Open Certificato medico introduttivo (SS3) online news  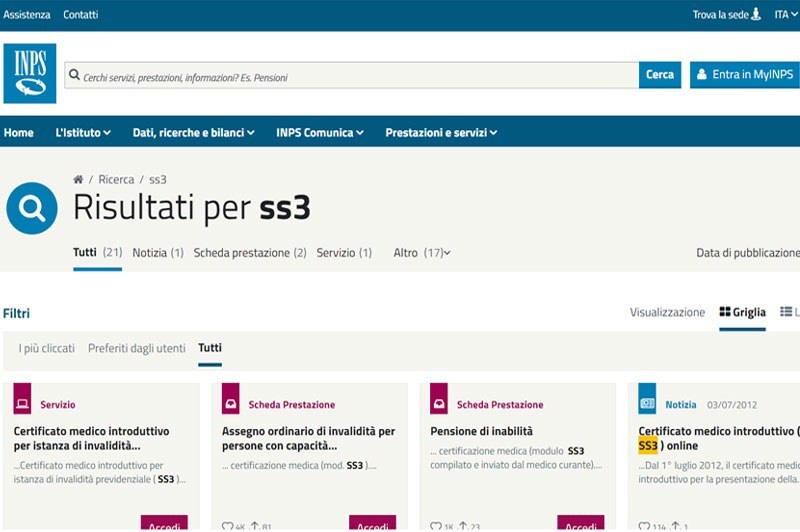coord(718,438)
